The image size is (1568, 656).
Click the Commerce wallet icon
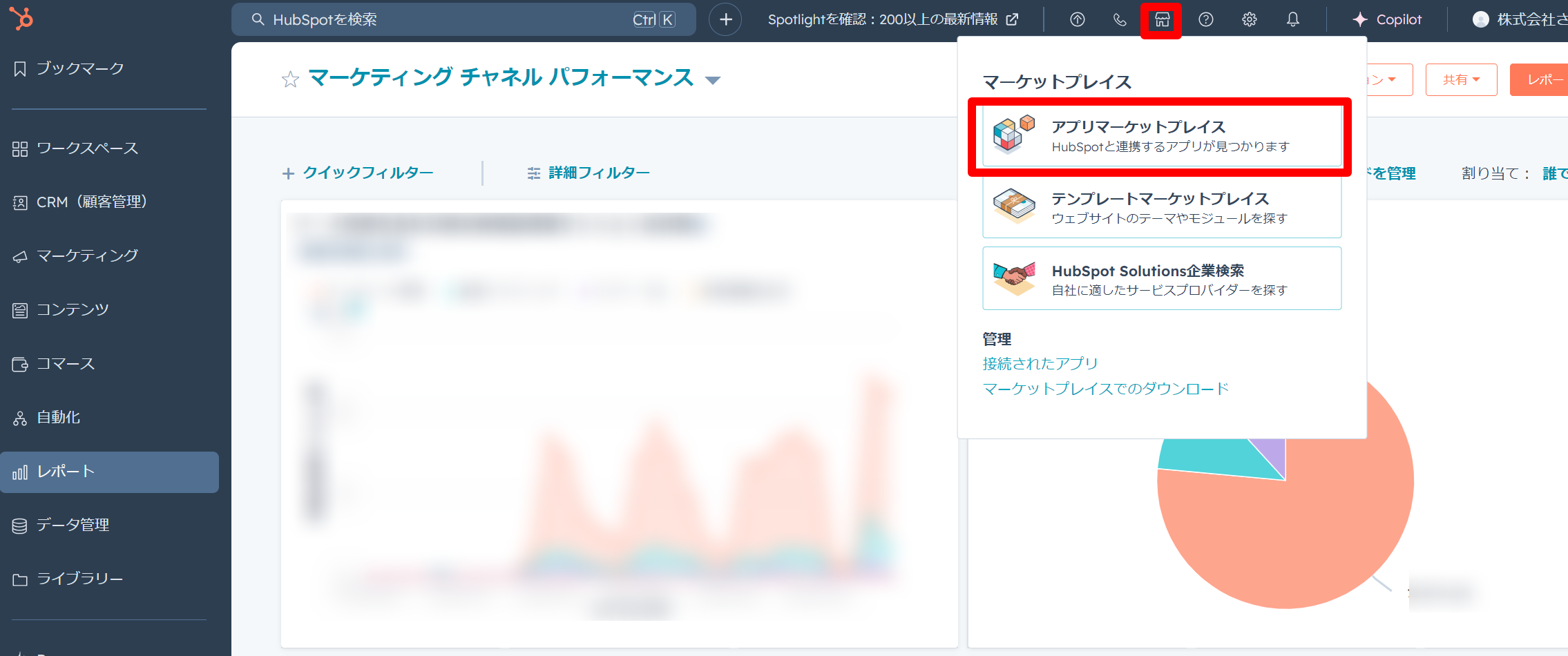(20, 364)
